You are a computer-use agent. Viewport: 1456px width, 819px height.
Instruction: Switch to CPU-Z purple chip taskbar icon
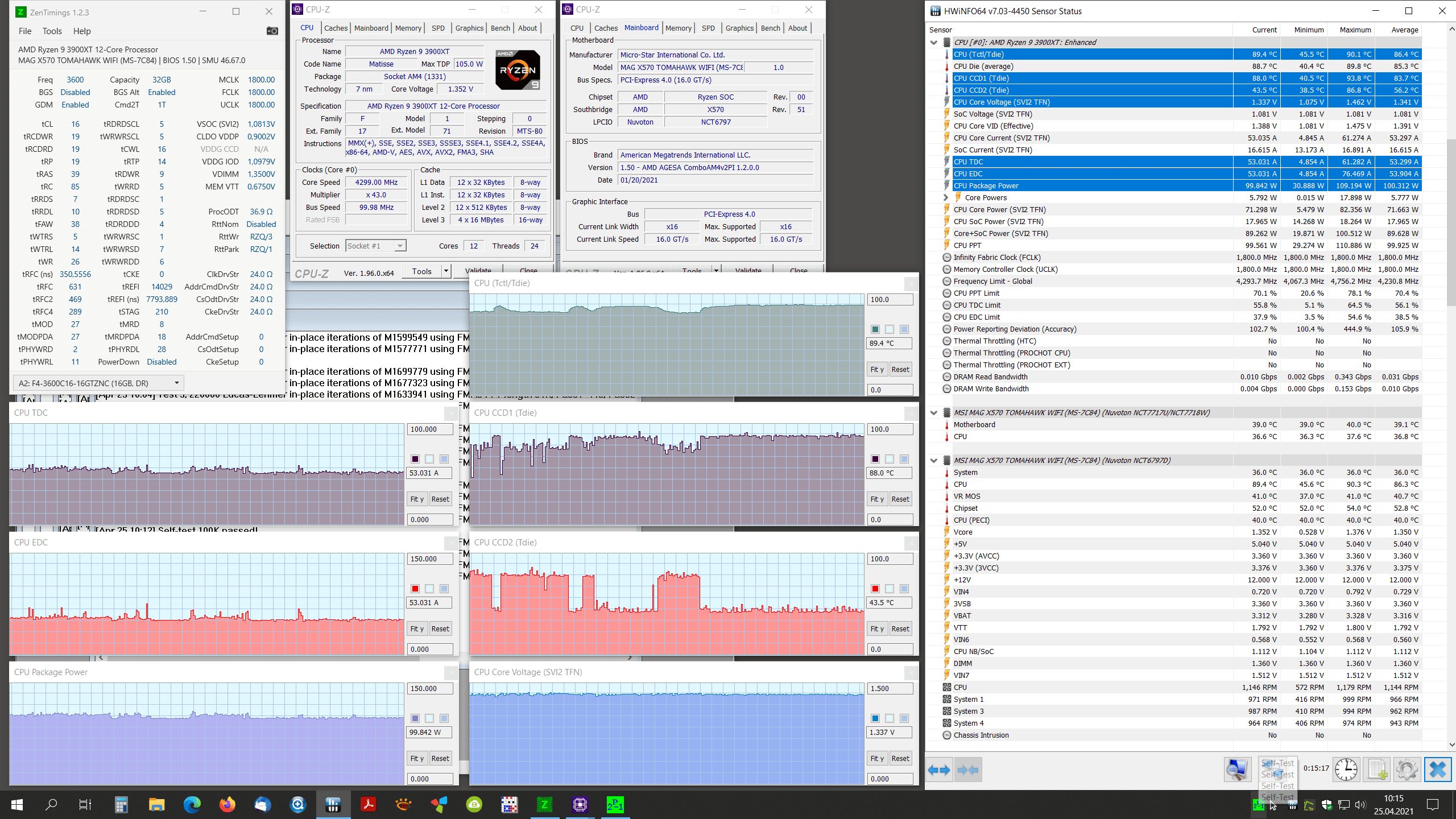pyautogui.click(x=580, y=805)
